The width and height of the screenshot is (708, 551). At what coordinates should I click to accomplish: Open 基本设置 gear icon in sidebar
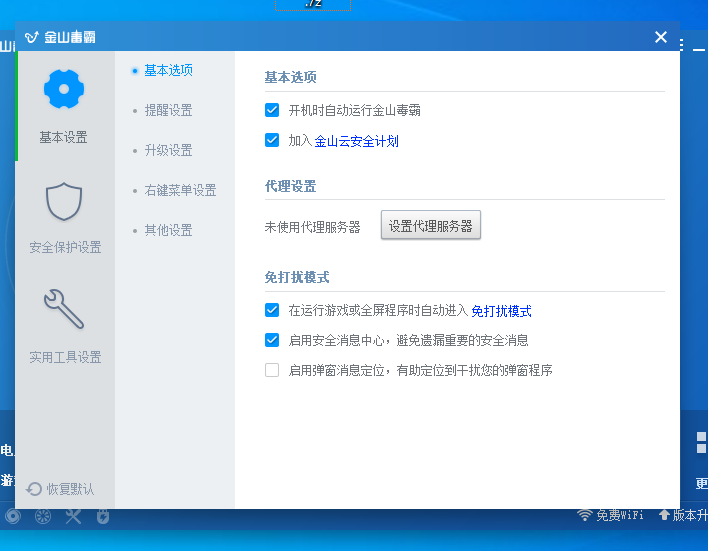64,90
